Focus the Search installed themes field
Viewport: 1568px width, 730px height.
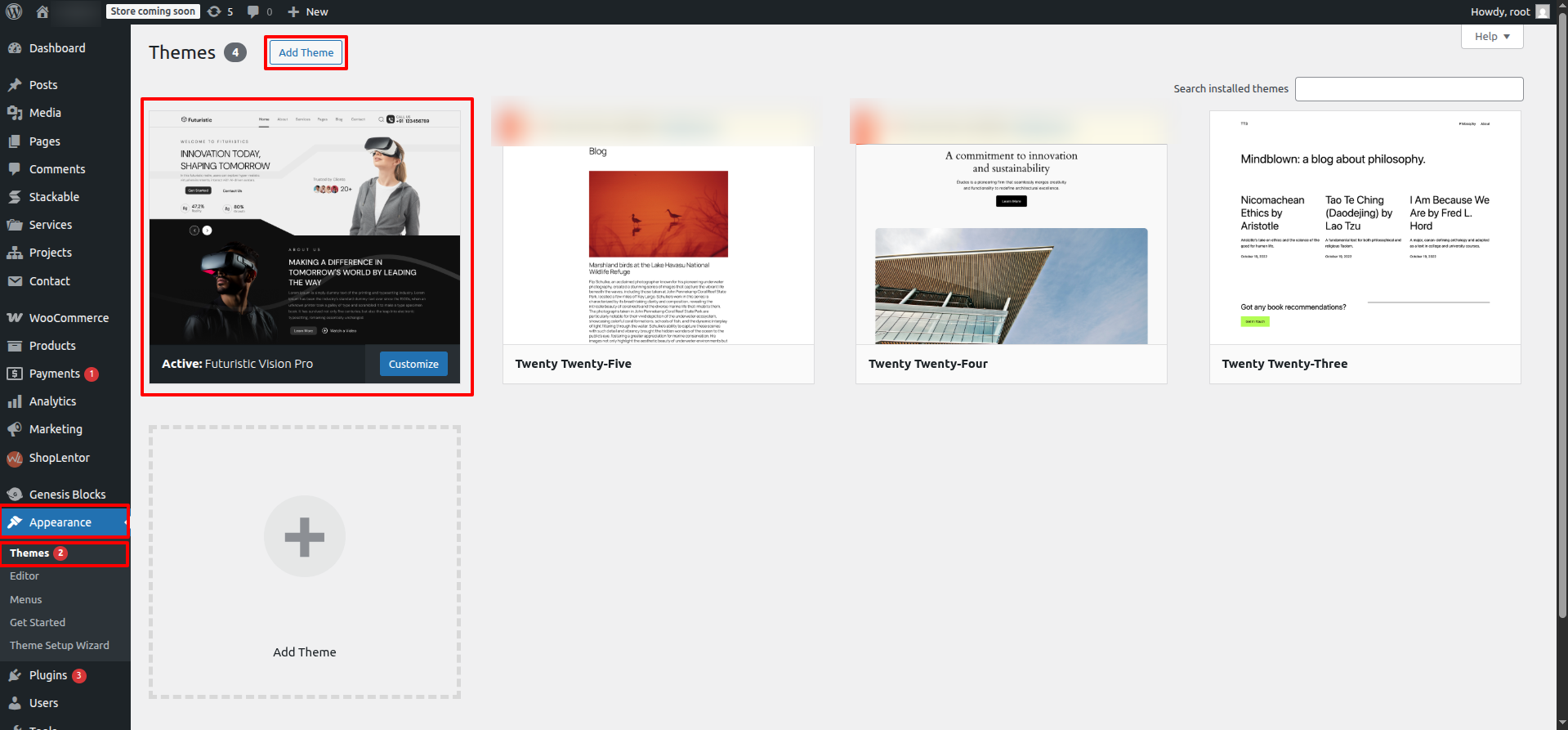(x=1409, y=89)
